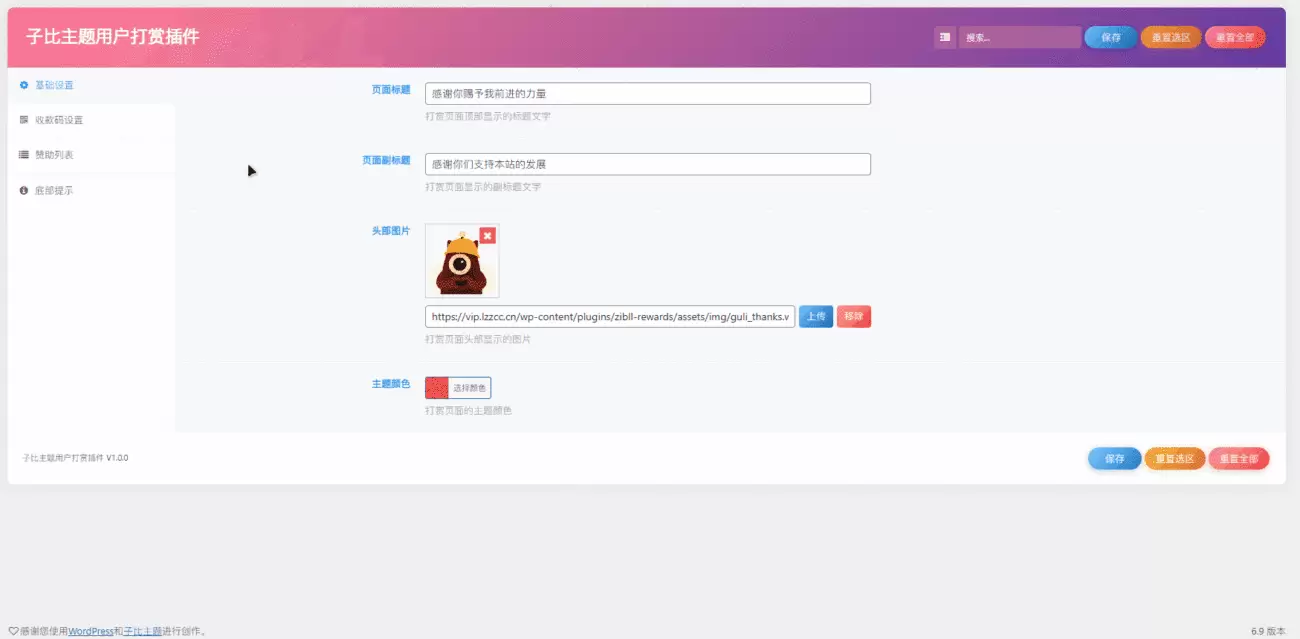Click the QR-code icon beside 收款码设置

tap(23, 119)
